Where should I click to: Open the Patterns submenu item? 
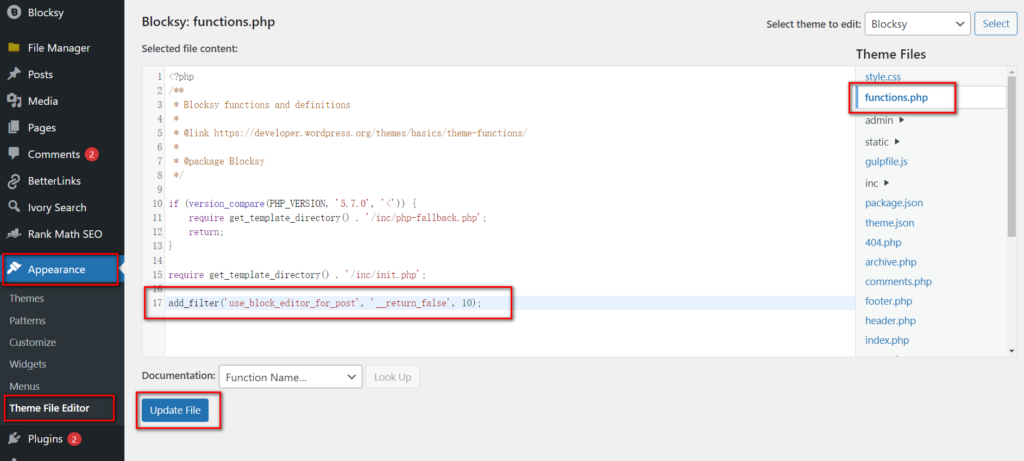(27, 321)
